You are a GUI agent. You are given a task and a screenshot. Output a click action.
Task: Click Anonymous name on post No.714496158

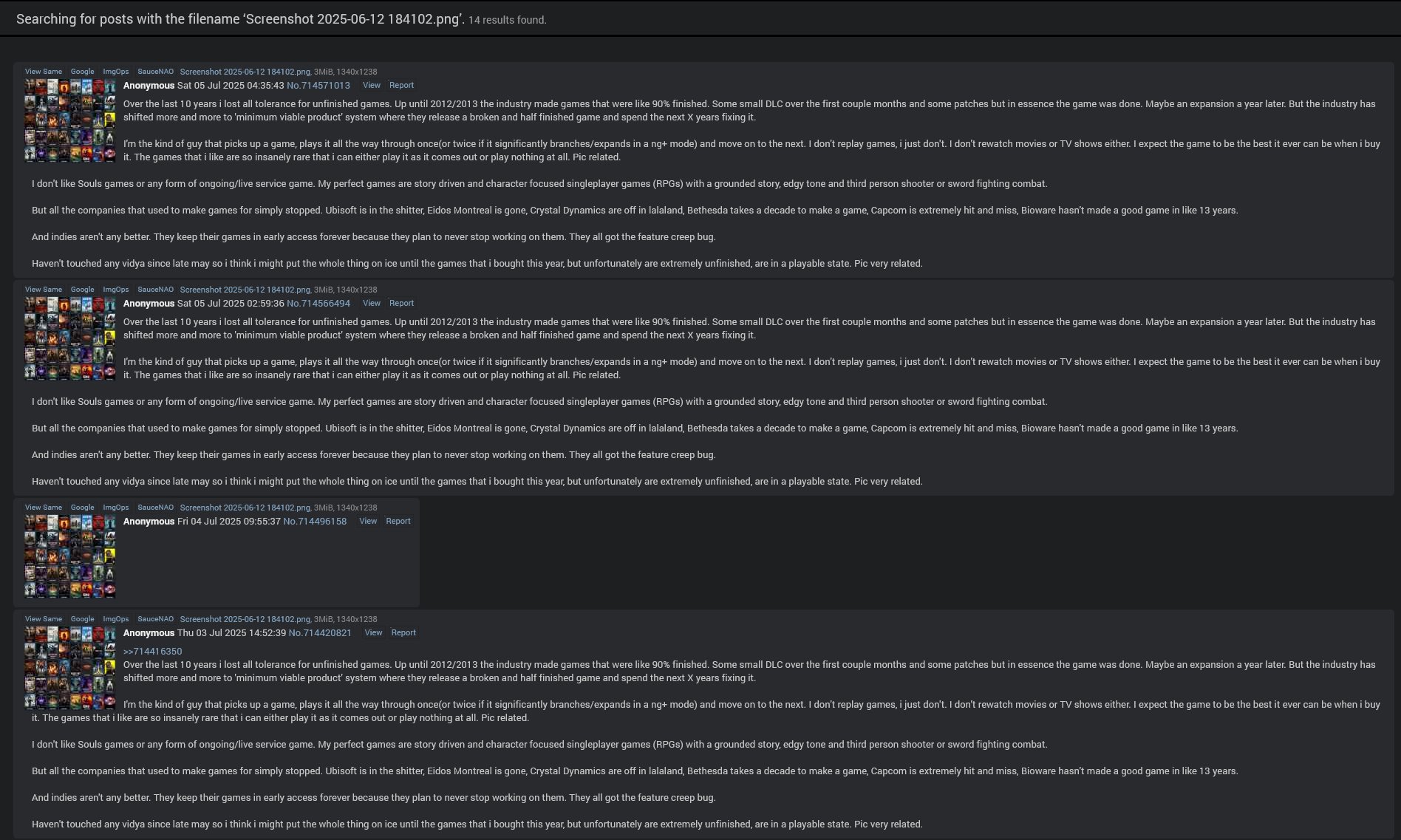click(149, 522)
